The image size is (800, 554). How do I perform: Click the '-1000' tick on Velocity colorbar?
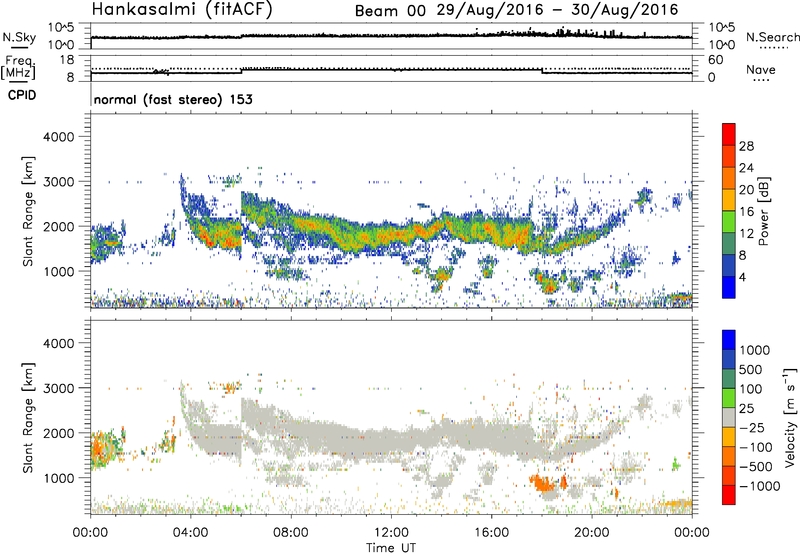tap(759, 486)
